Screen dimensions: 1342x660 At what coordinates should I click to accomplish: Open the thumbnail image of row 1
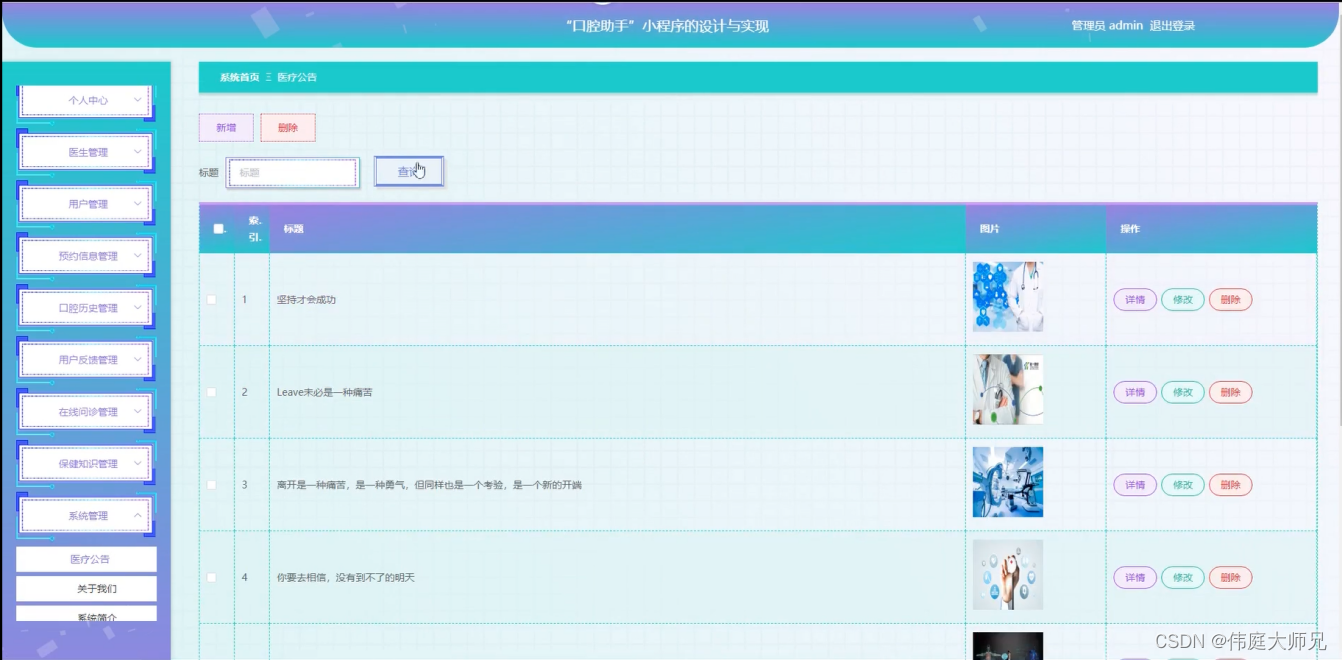tap(1008, 297)
